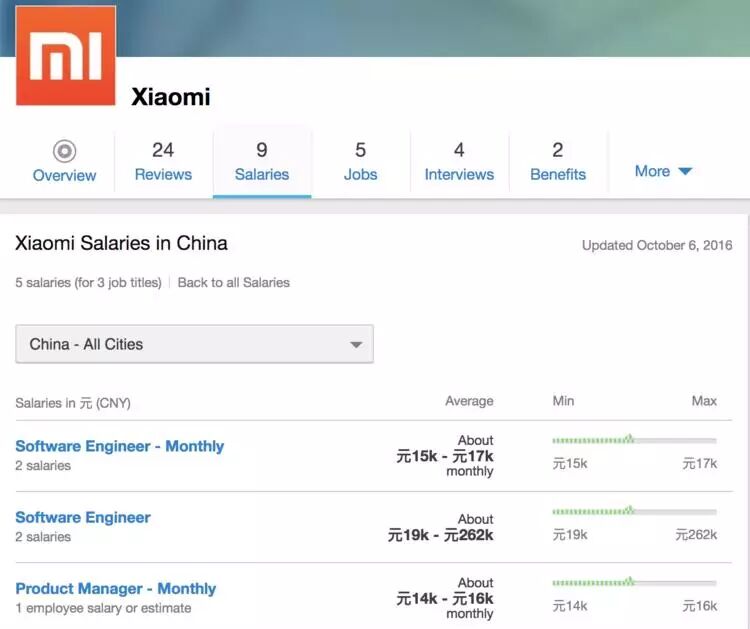Open the 24 Reviews tab
The height and width of the screenshot is (629, 750).
(x=163, y=162)
